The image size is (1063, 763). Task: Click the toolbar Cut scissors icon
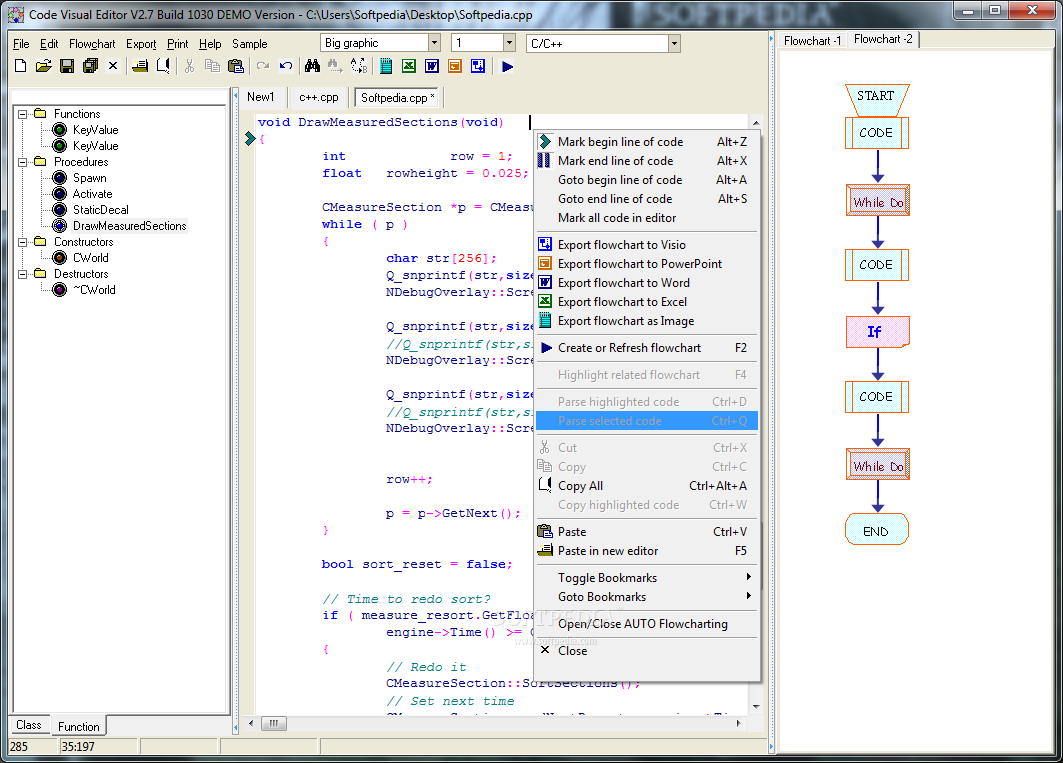[190, 66]
